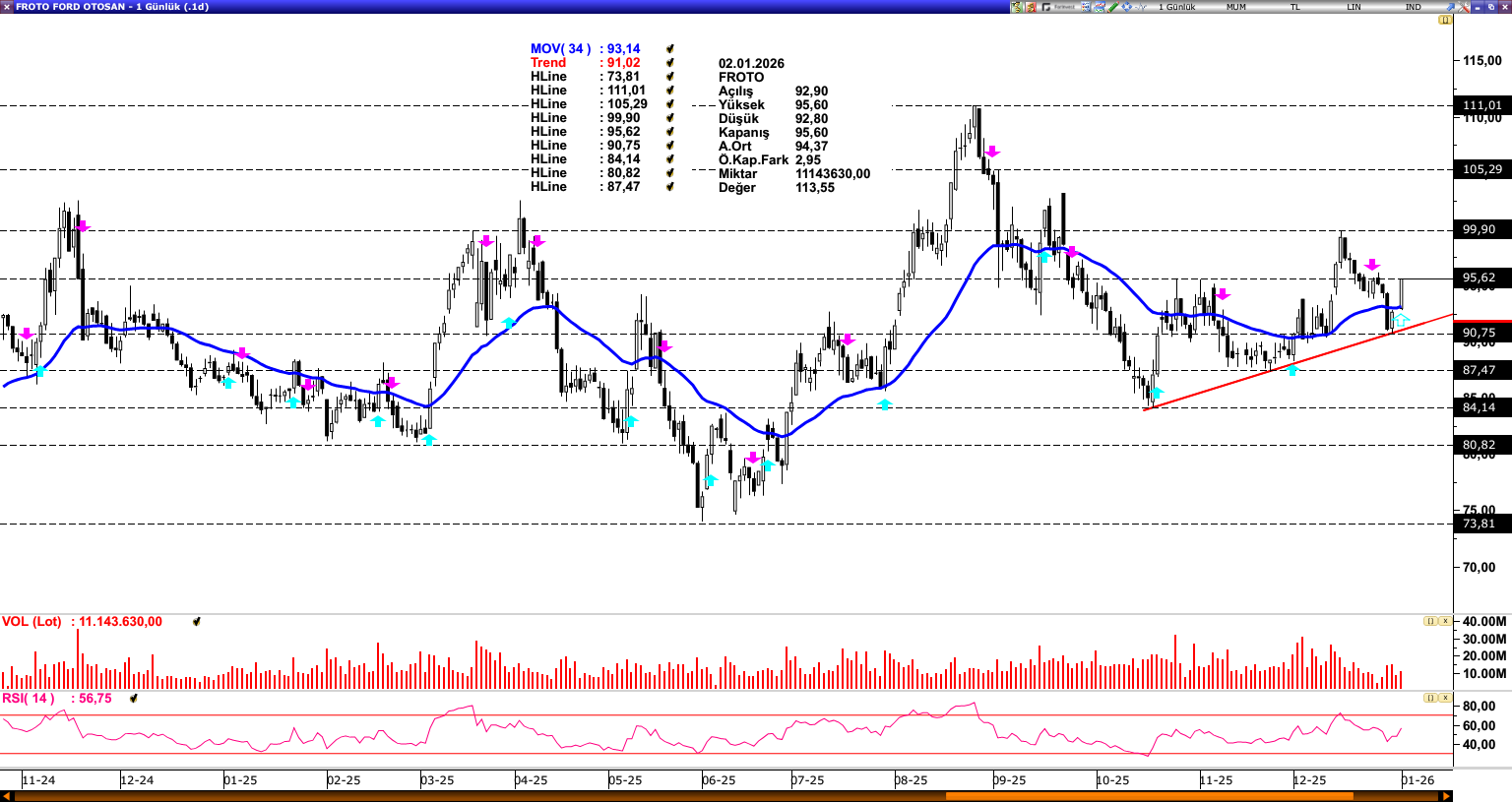Toggle the MOV(34) indicator checkmark
This screenshot has height=803, width=1512.
(x=670, y=49)
